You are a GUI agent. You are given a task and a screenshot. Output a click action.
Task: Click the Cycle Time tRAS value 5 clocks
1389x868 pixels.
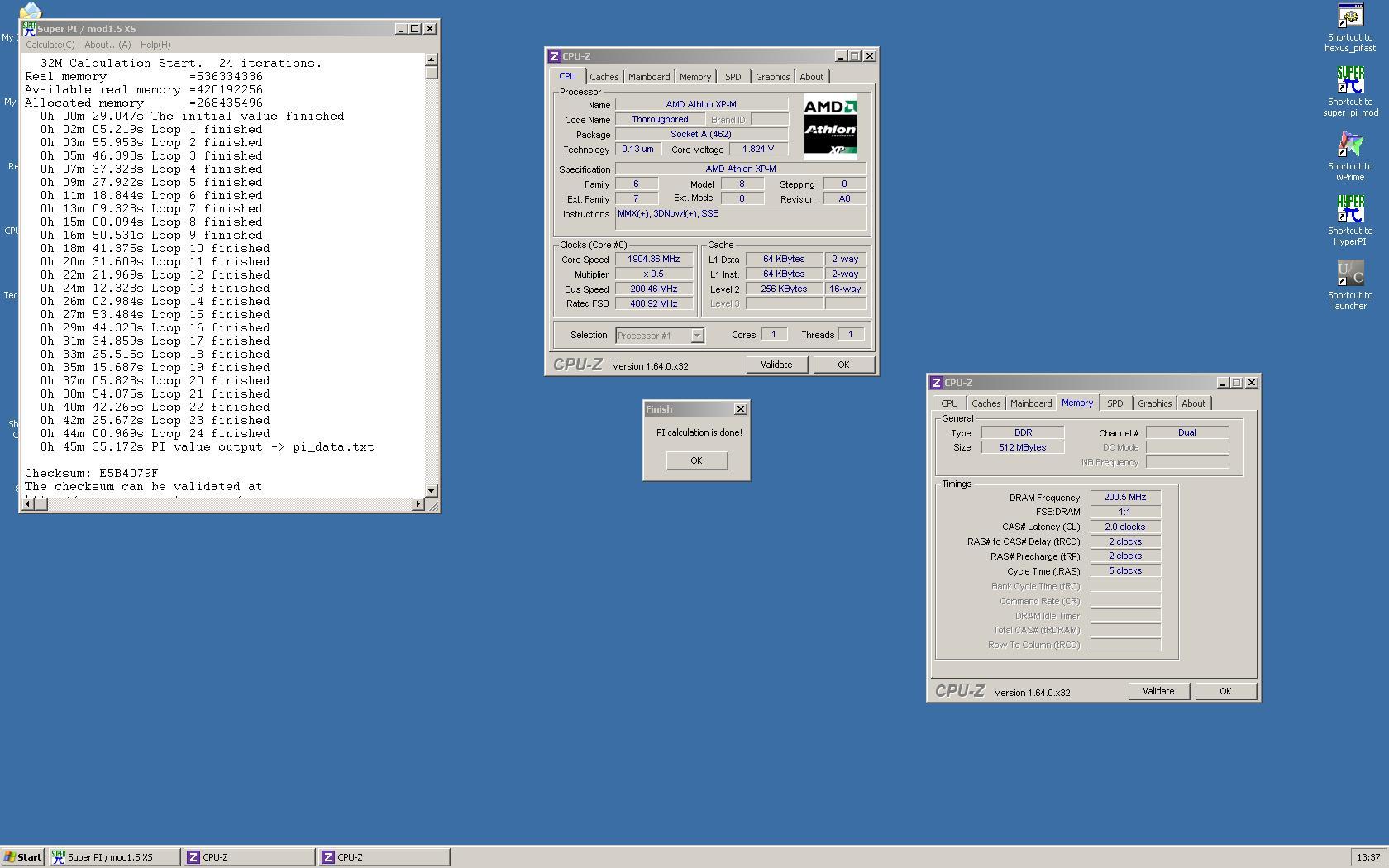[1125, 570]
